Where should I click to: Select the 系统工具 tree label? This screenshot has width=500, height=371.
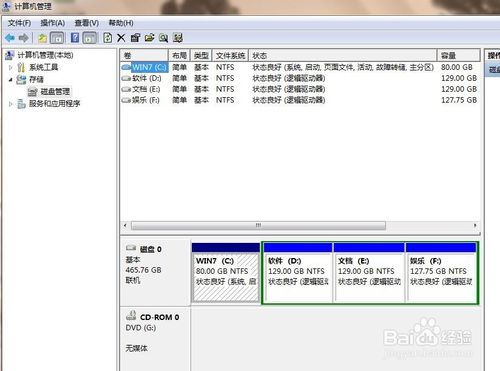point(43,67)
